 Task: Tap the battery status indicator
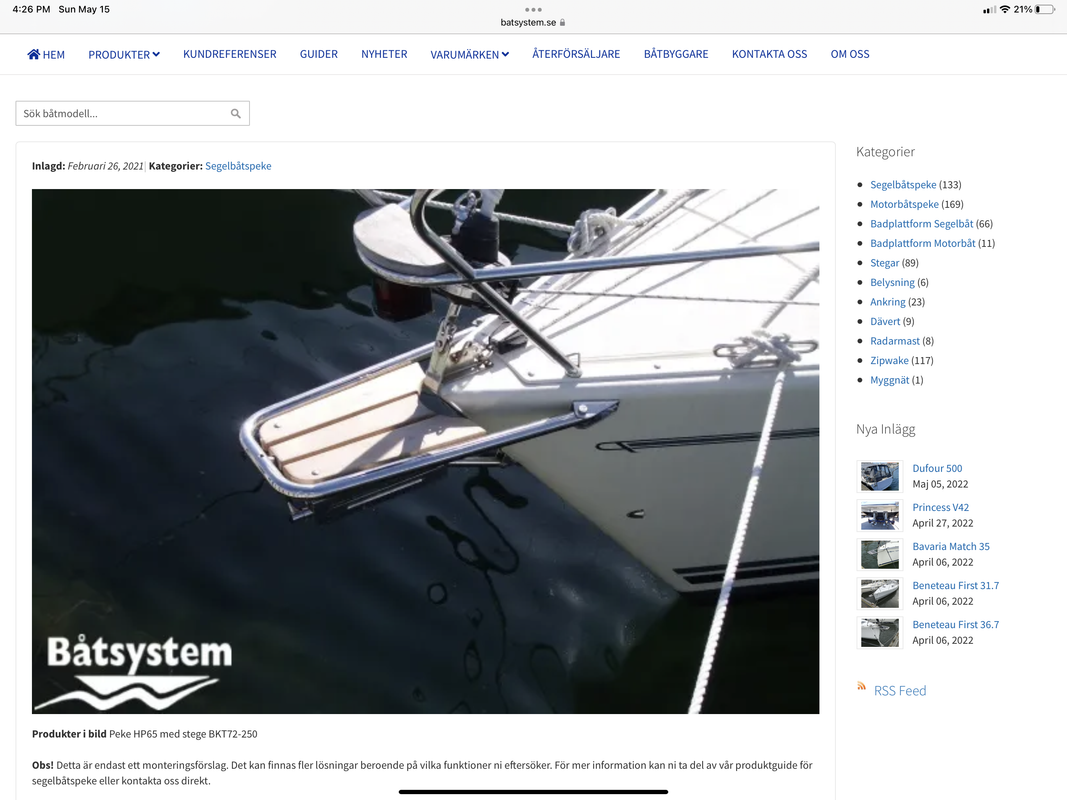(1045, 10)
